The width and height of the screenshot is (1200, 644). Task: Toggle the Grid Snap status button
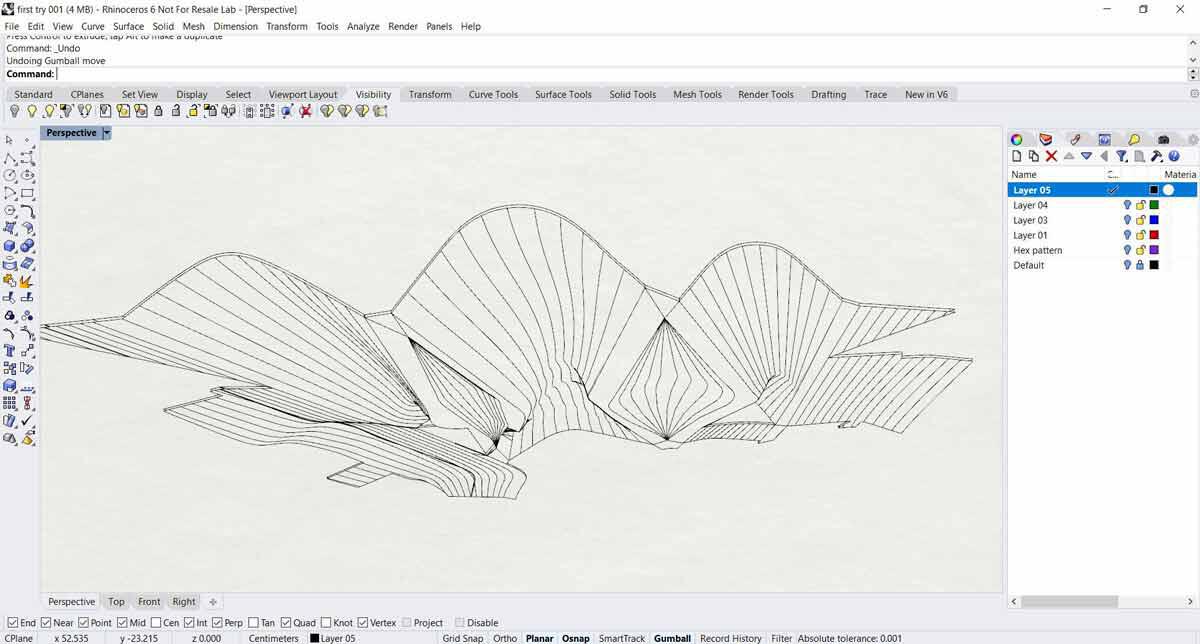point(462,638)
